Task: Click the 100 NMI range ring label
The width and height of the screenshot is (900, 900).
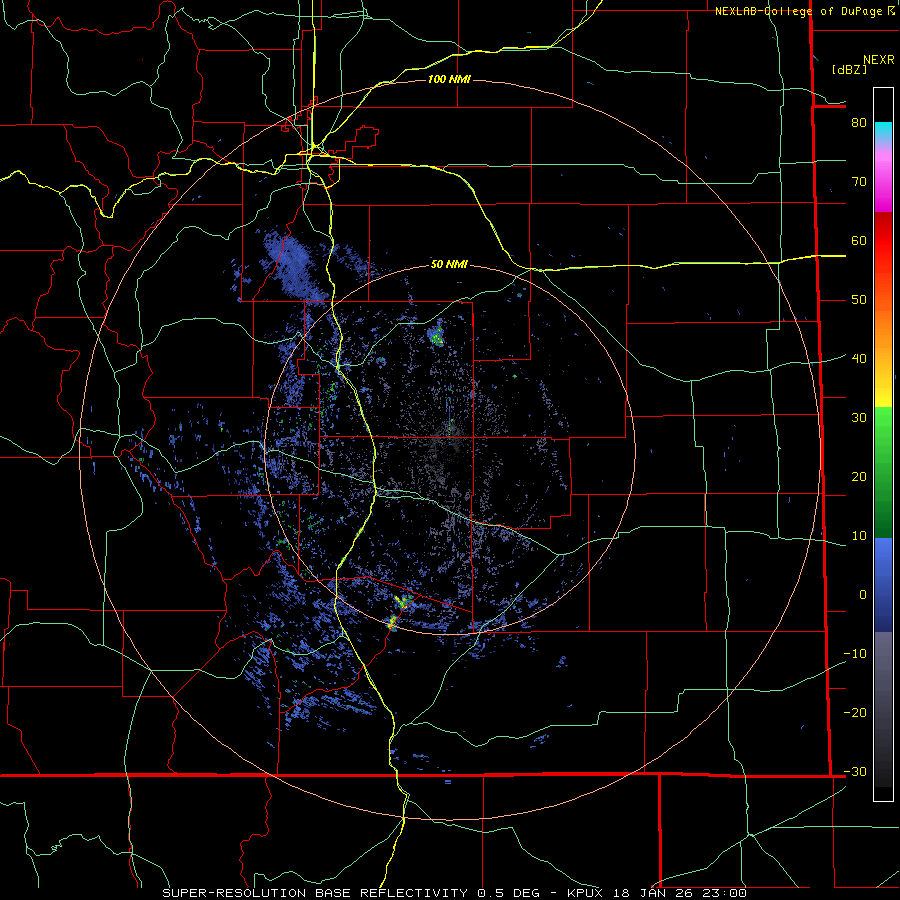Action: (x=449, y=79)
